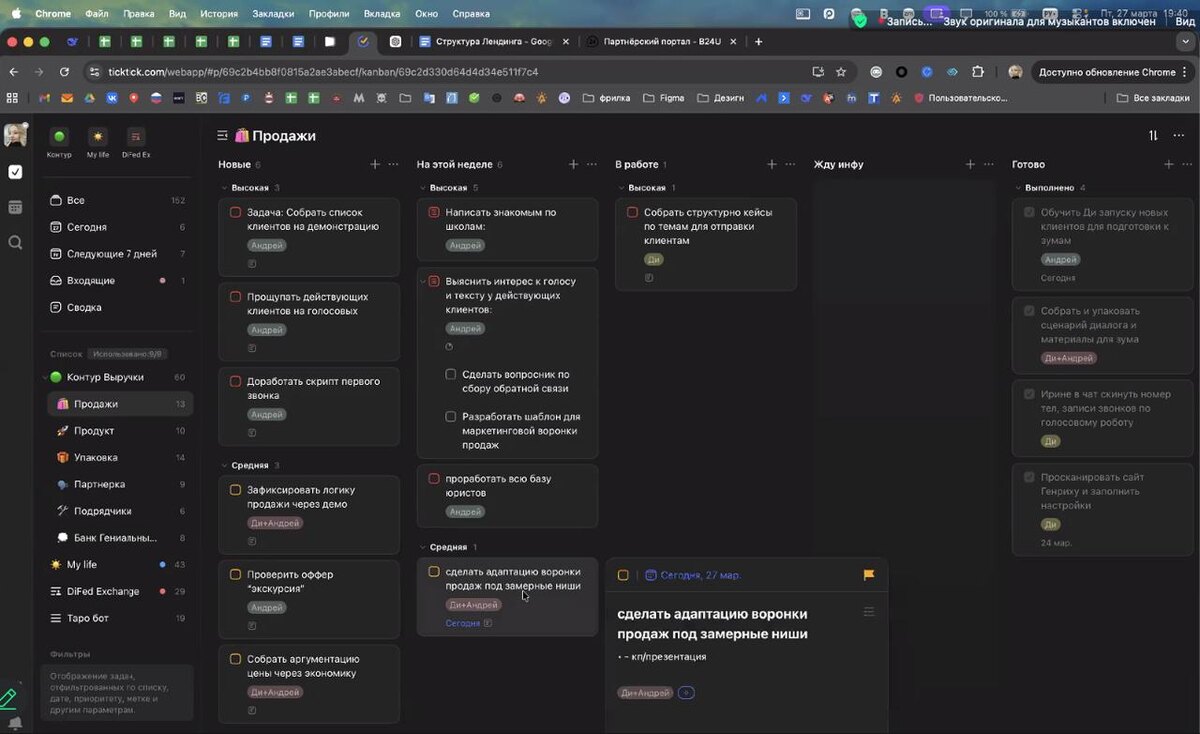Open the Файл menu in the menu bar
This screenshot has height=734, width=1200.
pyautogui.click(x=97, y=14)
